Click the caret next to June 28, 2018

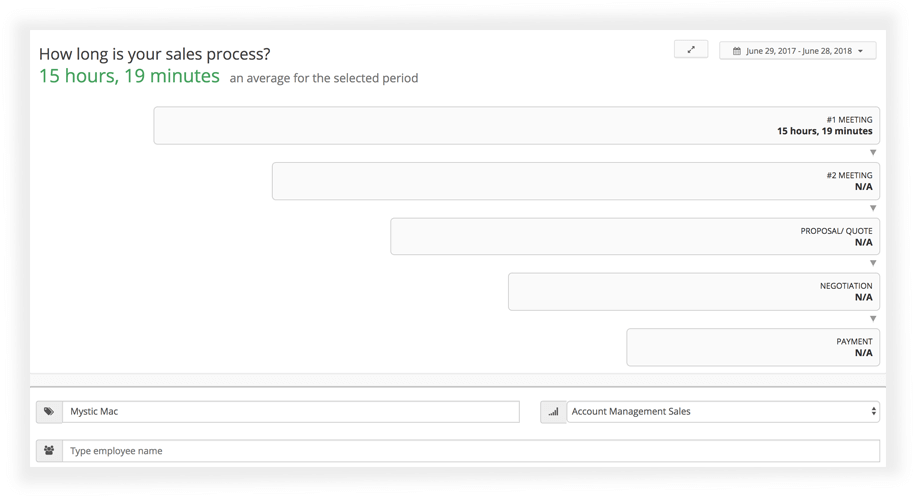pyautogui.click(x=861, y=51)
